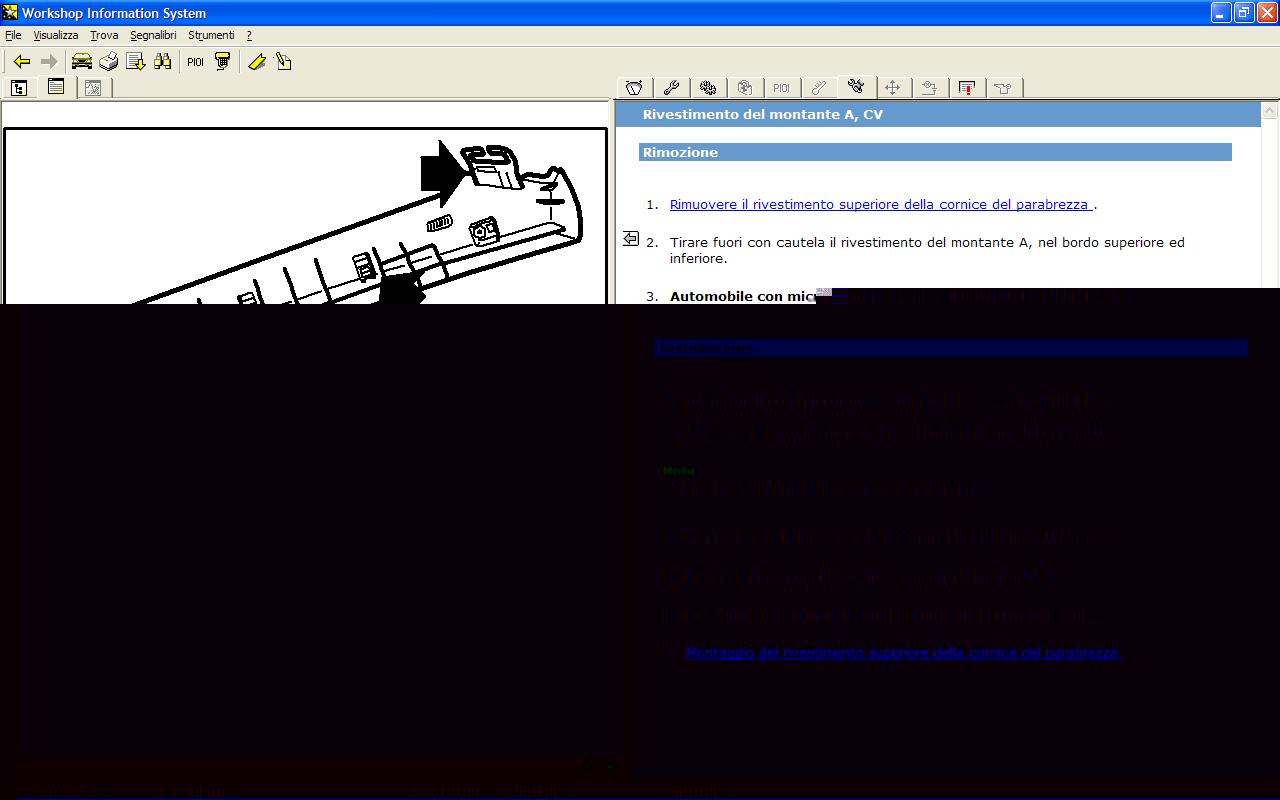Select the wrench tab in the right panel
This screenshot has width=1280, height=800.
pyautogui.click(x=671, y=88)
